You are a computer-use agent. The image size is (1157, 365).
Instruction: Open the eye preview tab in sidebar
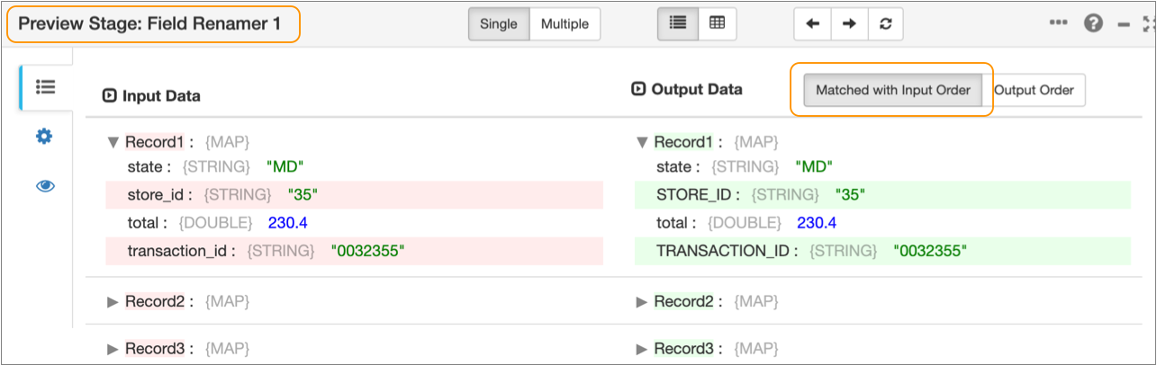point(45,186)
